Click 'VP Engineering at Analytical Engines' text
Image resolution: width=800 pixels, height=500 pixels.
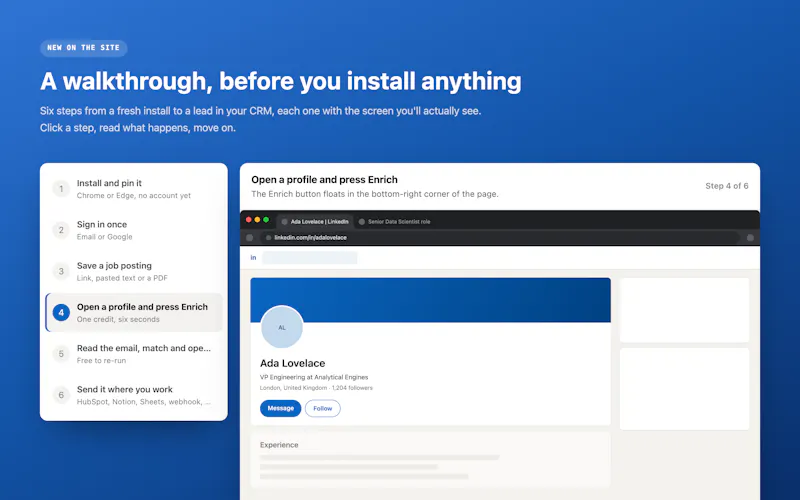tap(314, 377)
